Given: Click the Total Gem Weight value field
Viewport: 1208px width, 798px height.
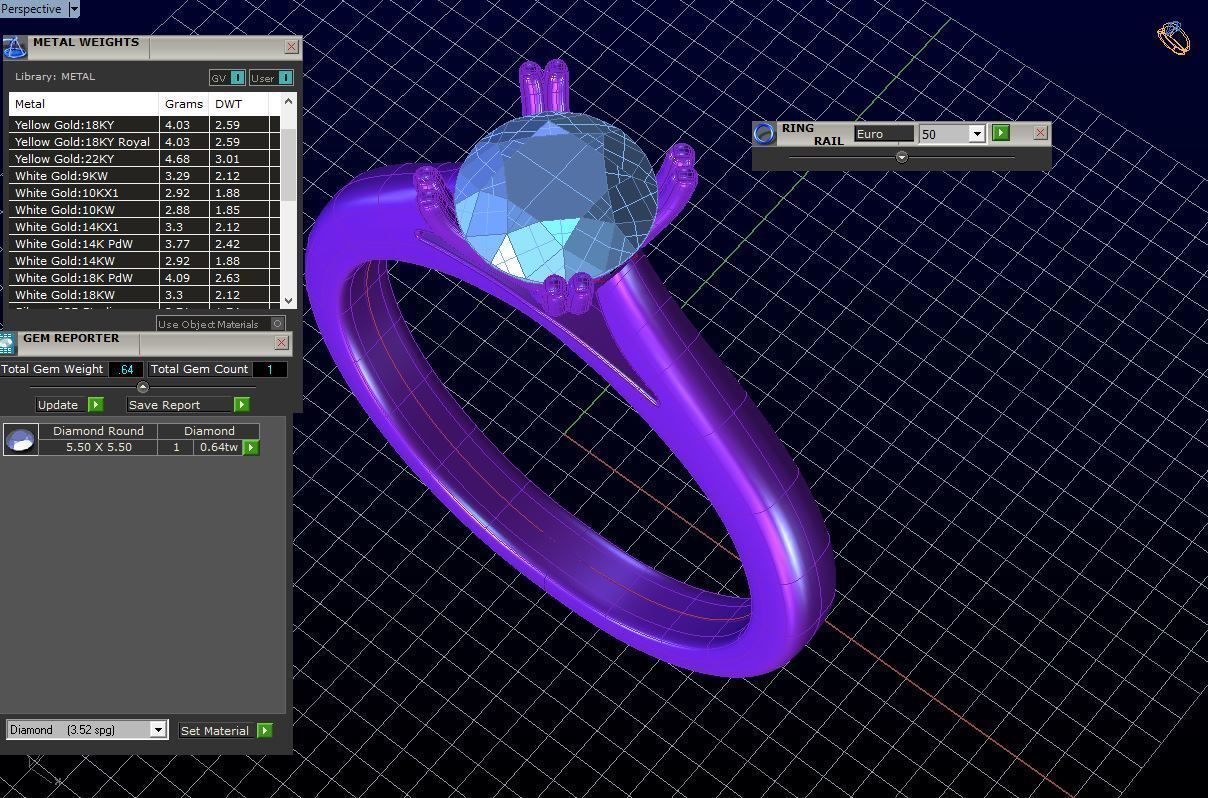Looking at the screenshot, I should tap(125, 369).
